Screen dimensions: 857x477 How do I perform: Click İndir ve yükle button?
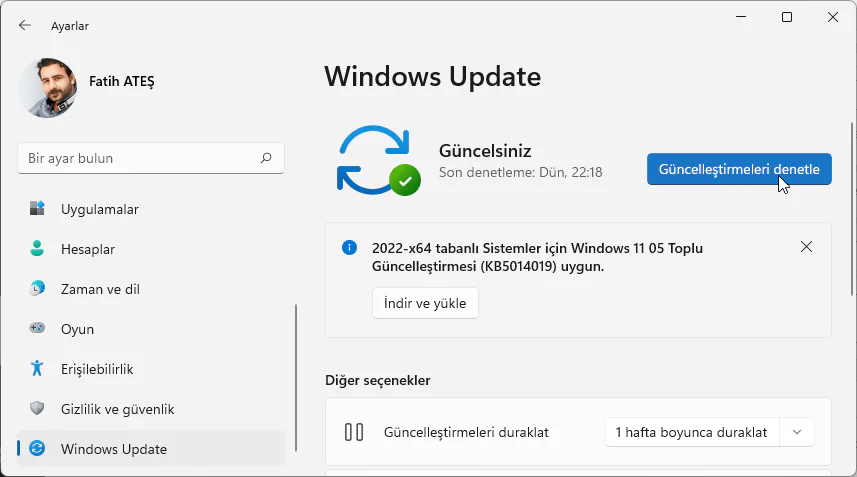click(x=425, y=304)
